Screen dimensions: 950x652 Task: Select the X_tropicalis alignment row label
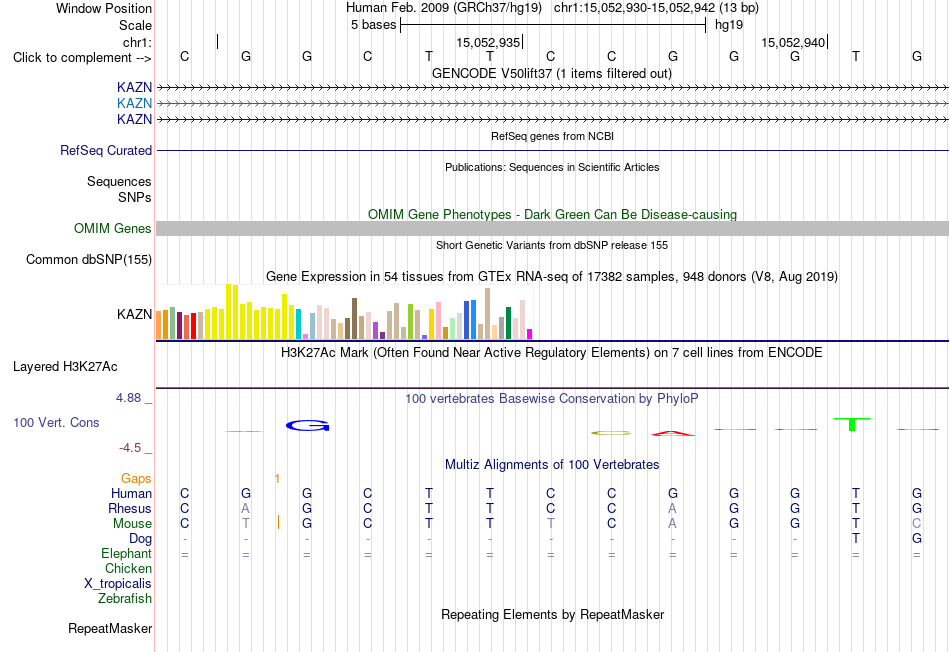coord(118,584)
